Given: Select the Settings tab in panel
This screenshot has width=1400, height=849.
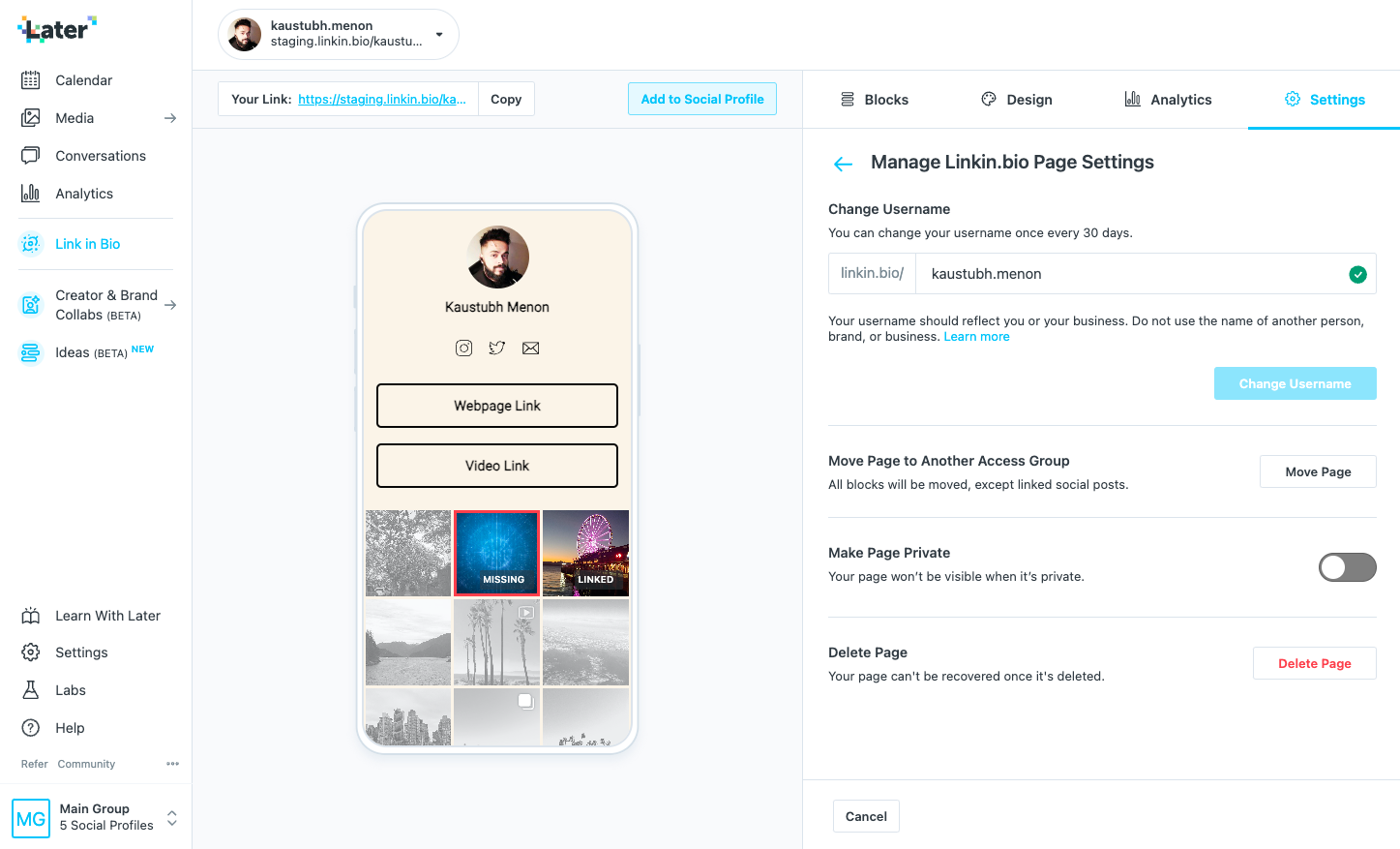Looking at the screenshot, I should click(x=1325, y=100).
